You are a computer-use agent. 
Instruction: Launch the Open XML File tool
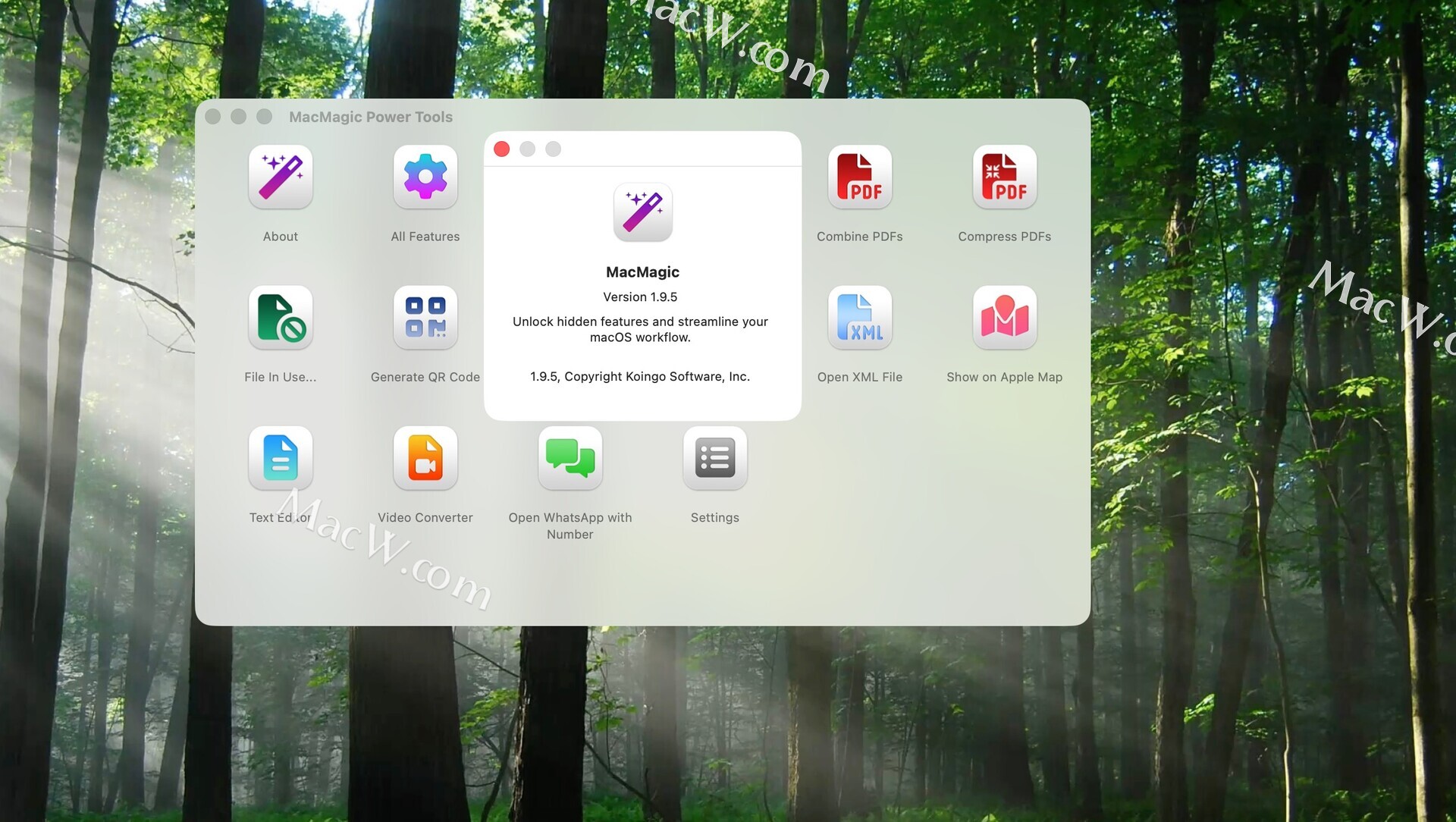[859, 317]
